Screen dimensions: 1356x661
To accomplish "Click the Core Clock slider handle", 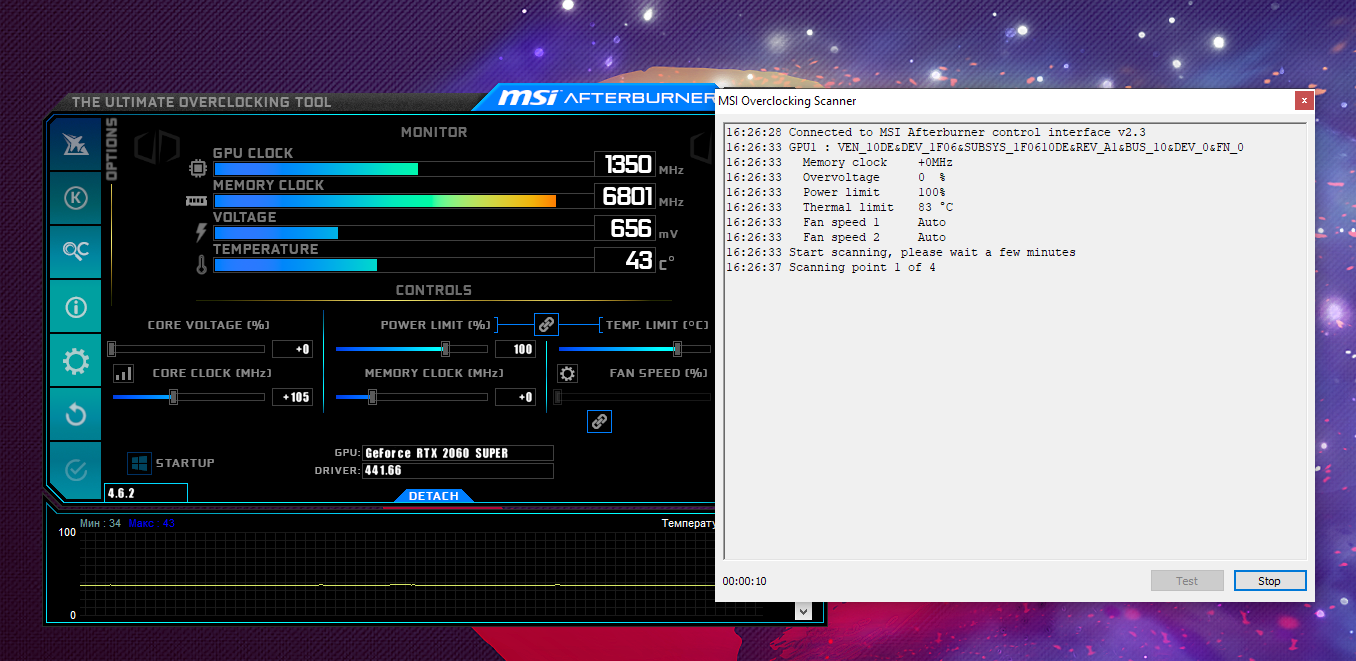I will click(173, 397).
